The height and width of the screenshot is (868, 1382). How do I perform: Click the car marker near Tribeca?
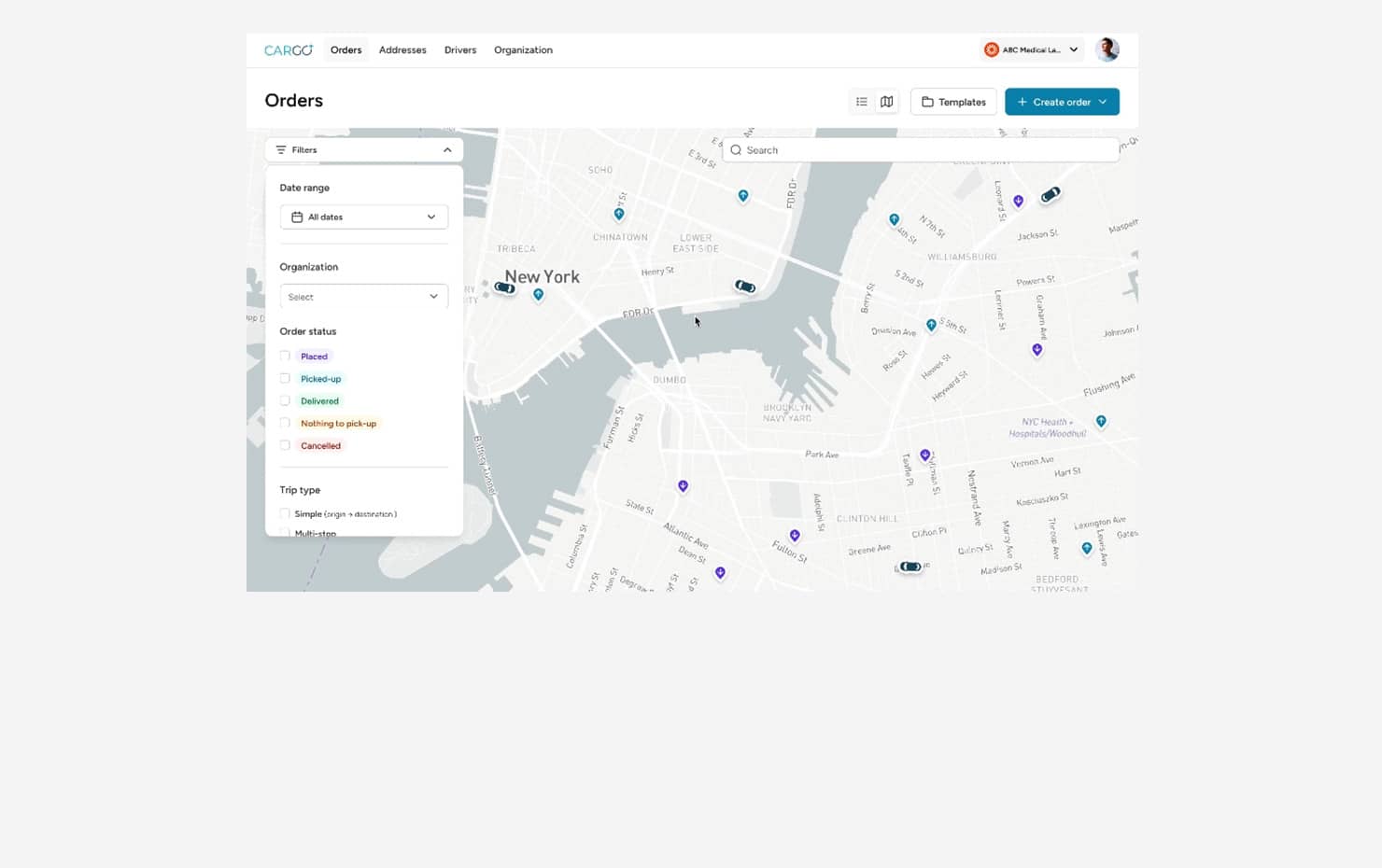coord(504,287)
